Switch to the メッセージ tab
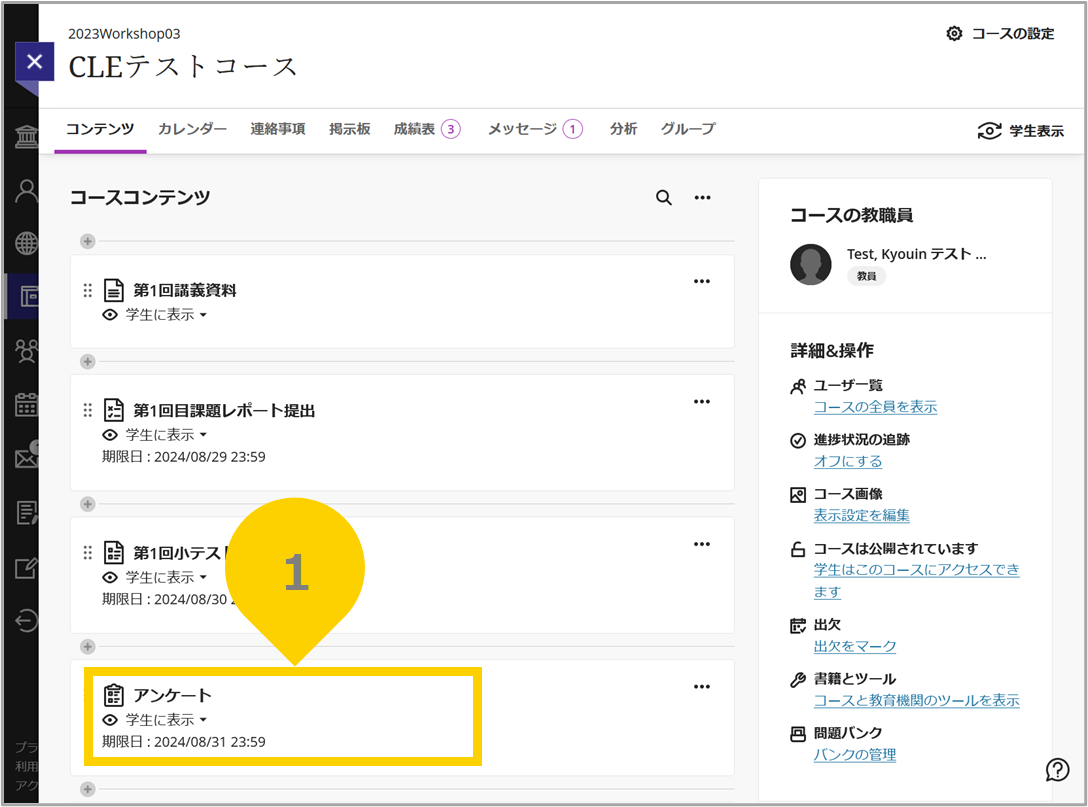This screenshot has width=1088, height=807. tap(535, 129)
